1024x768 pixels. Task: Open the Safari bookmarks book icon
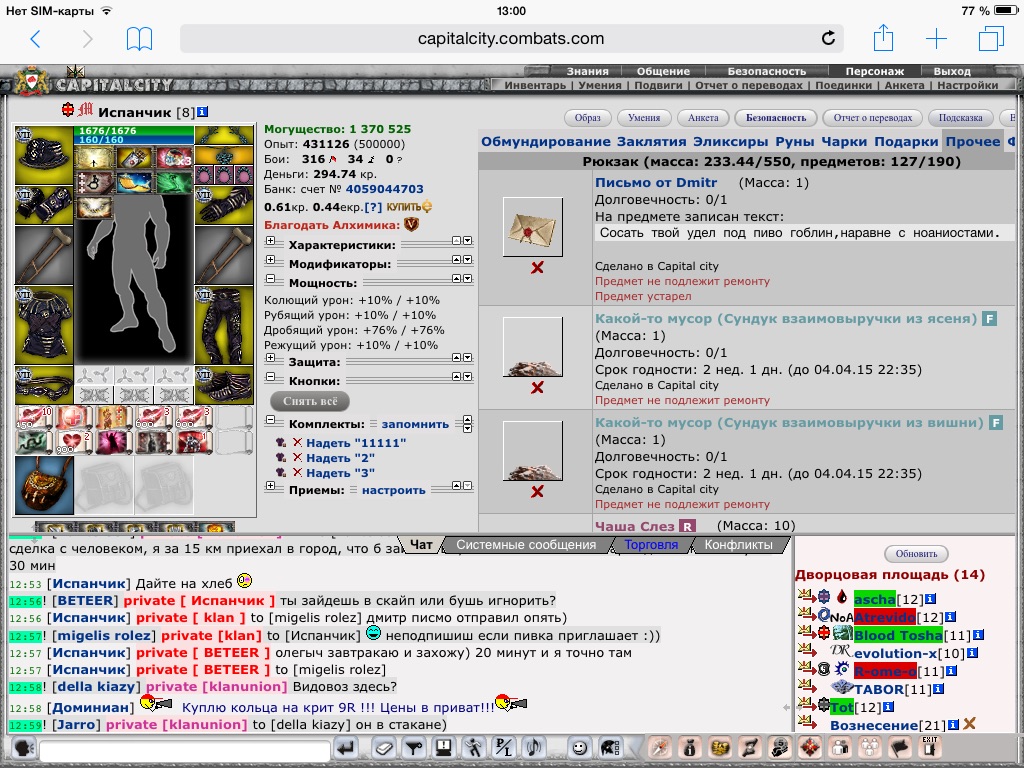(139, 39)
